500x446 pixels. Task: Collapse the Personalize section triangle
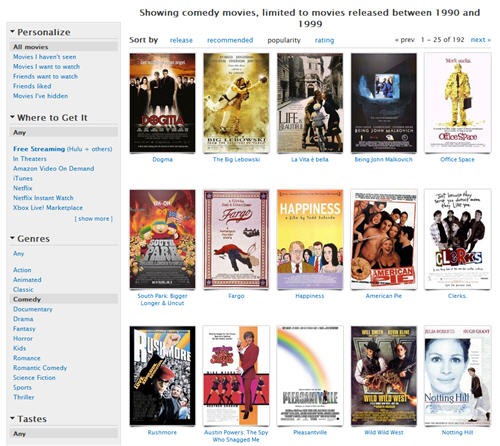[x=12, y=32]
